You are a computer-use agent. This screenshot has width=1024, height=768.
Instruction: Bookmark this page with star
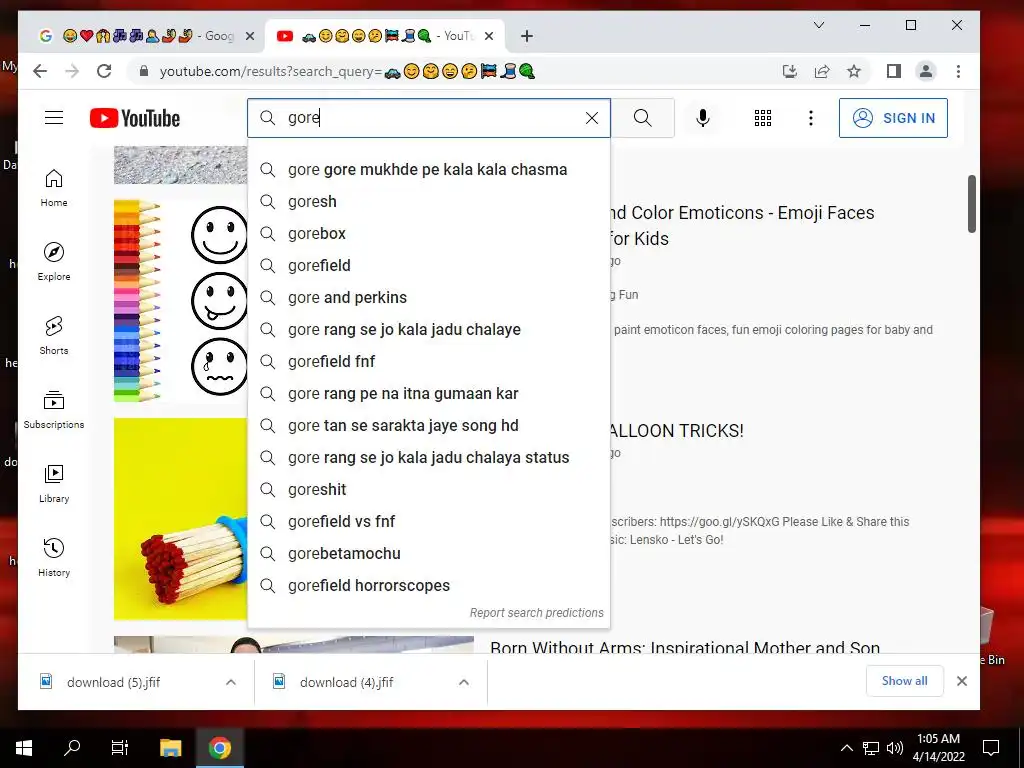tap(854, 71)
